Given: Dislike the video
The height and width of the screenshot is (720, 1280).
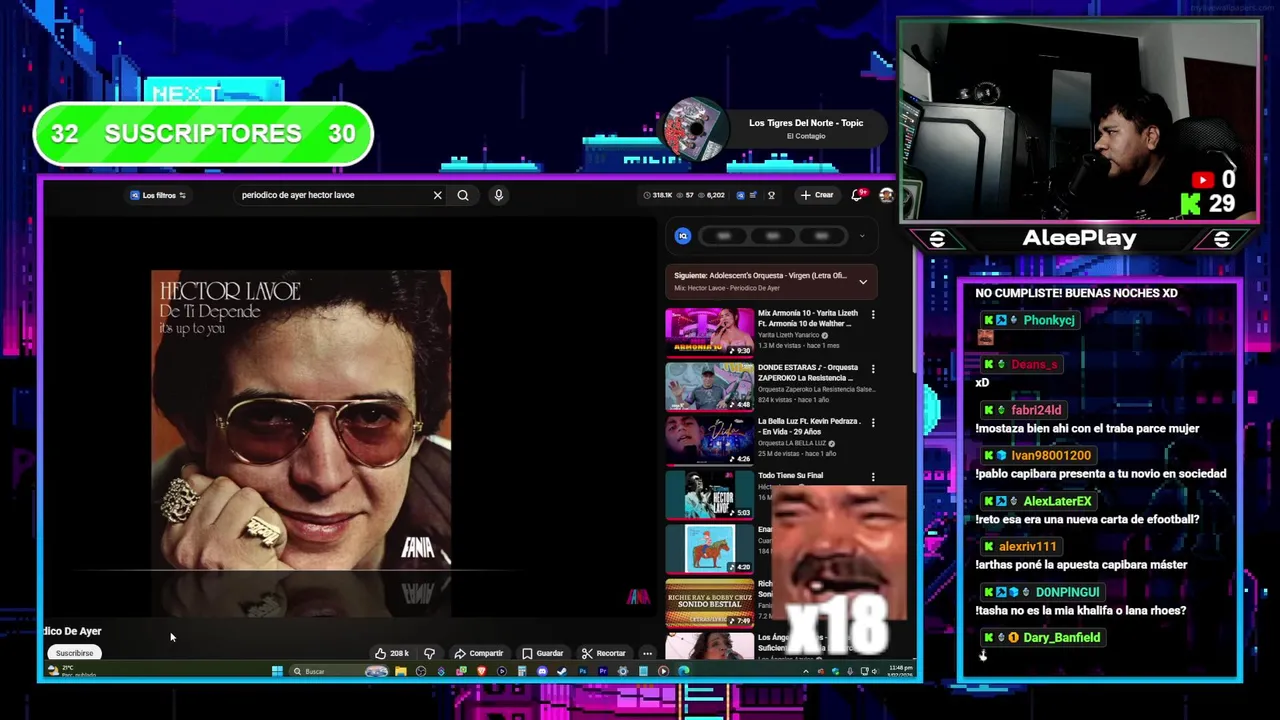Looking at the screenshot, I should (429, 653).
